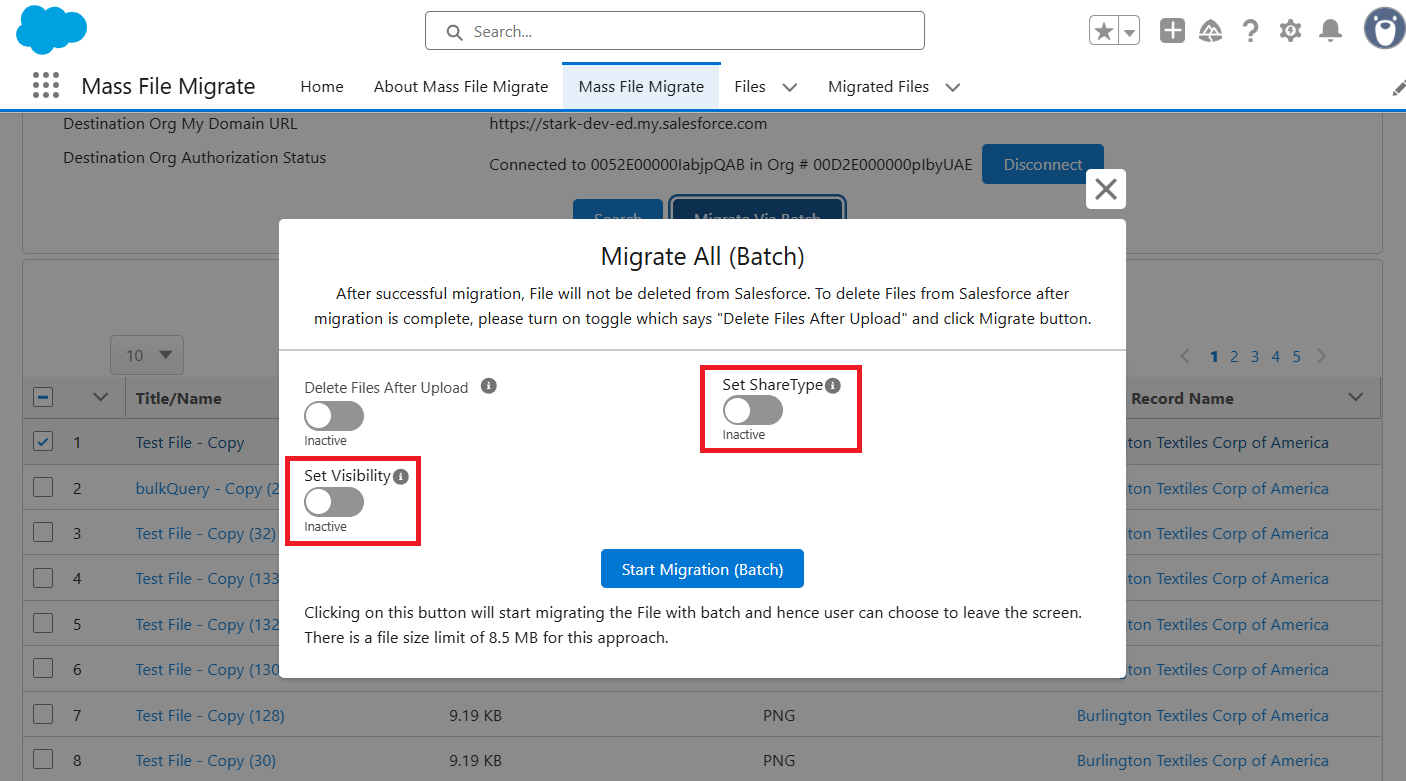Screen dimensions: 1406x781
Task: Go to previous page arrow
Action: click(x=1186, y=356)
